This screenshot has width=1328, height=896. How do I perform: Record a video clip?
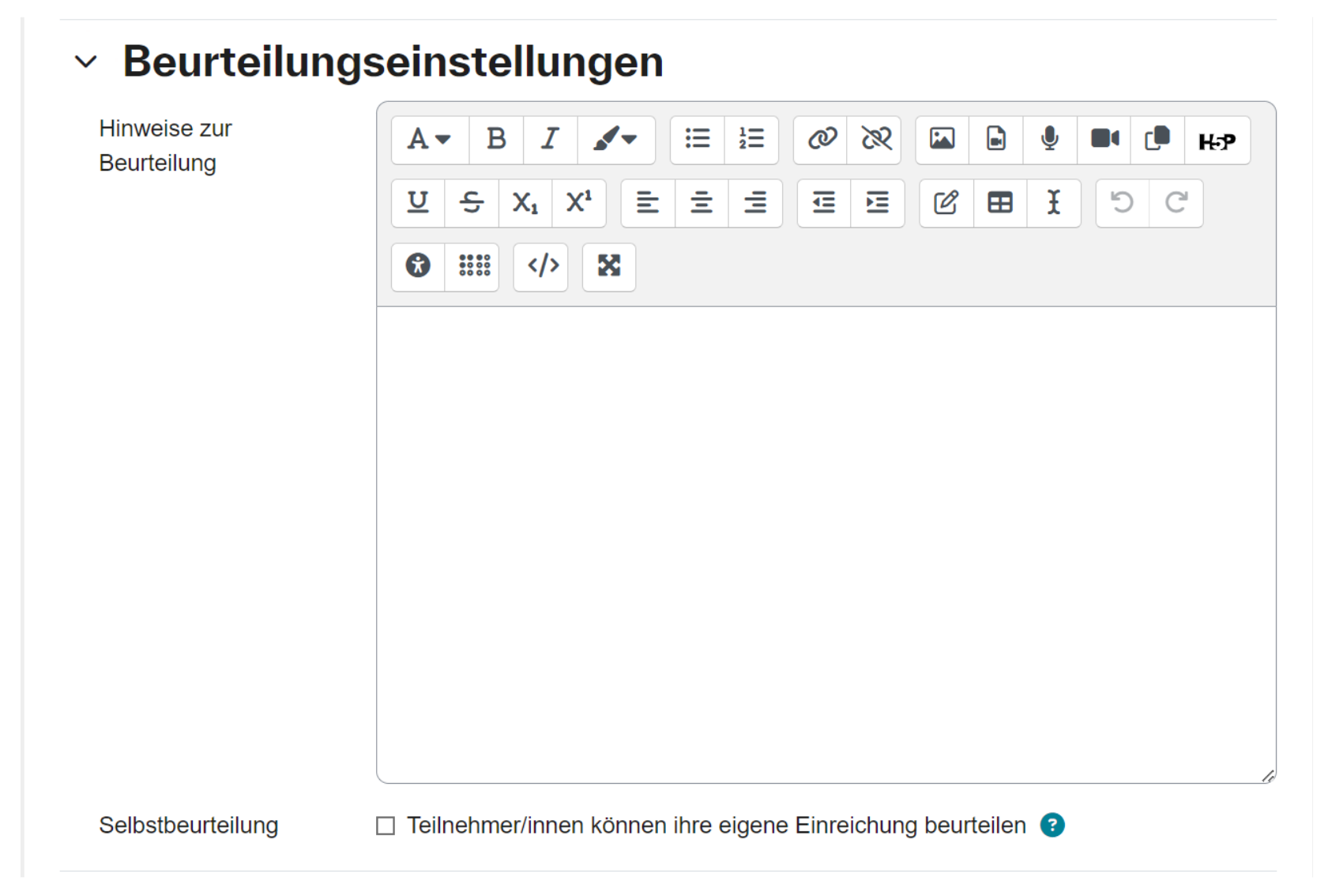click(x=1104, y=140)
